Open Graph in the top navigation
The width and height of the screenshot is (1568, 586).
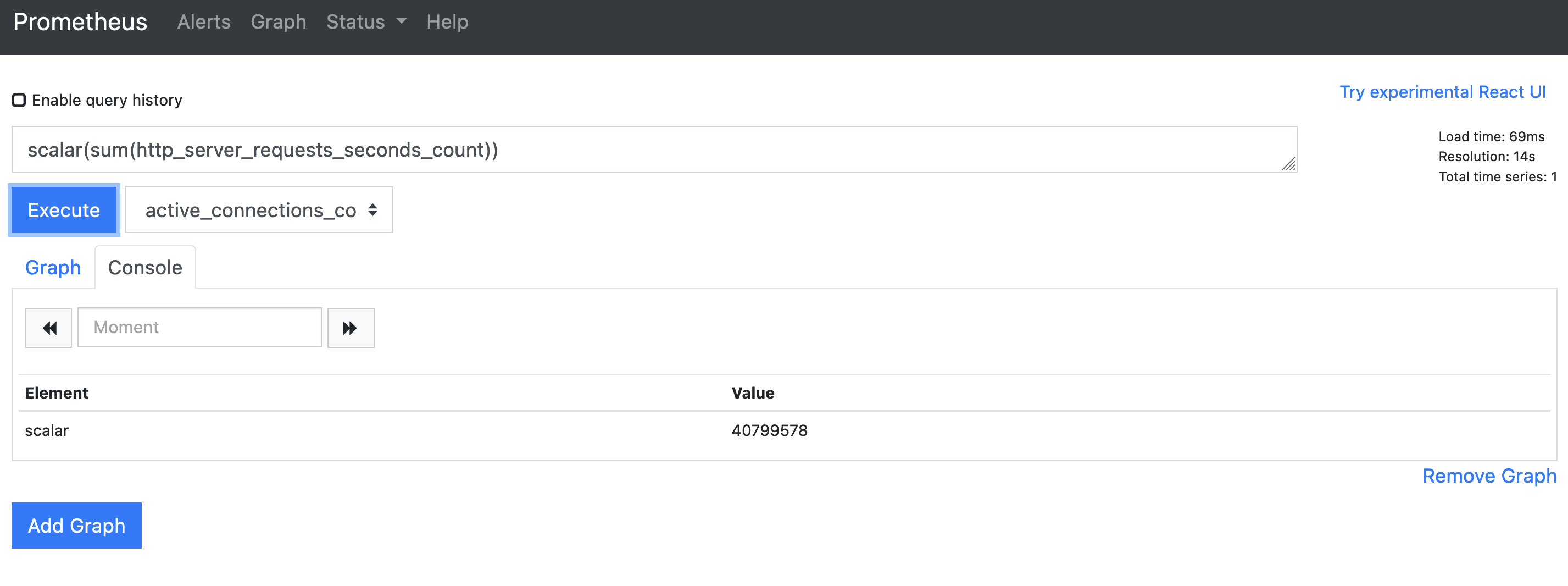coord(278,22)
